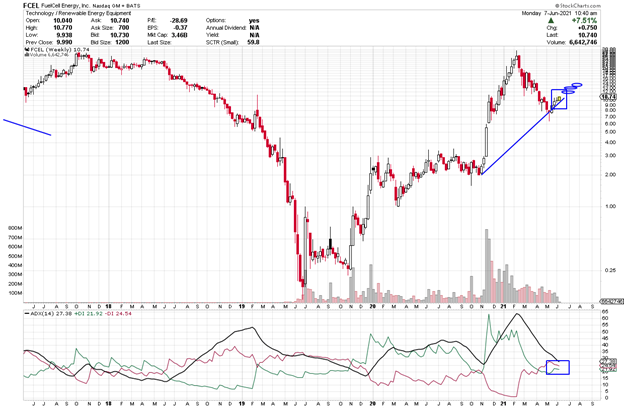Image resolution: width=624 pixels, height=408 pixels.
Task: Click the year marker 21 below the price chart
Action: click(502, 306)
